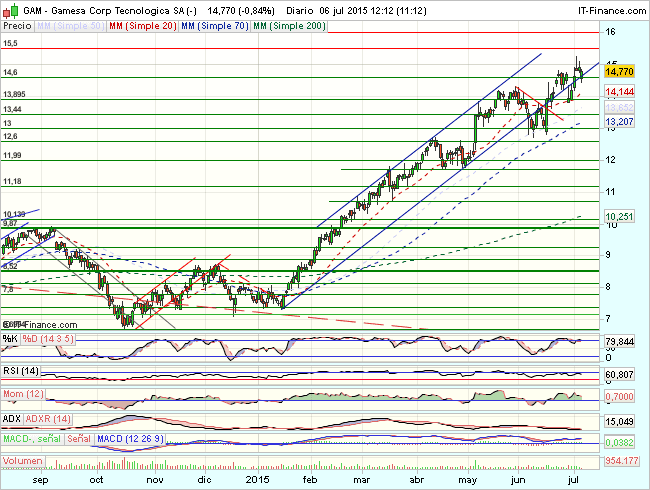Click the 60,807 RSI value
Image resolution: width=650 pixels, height=490 pixels.
[619, 375]
